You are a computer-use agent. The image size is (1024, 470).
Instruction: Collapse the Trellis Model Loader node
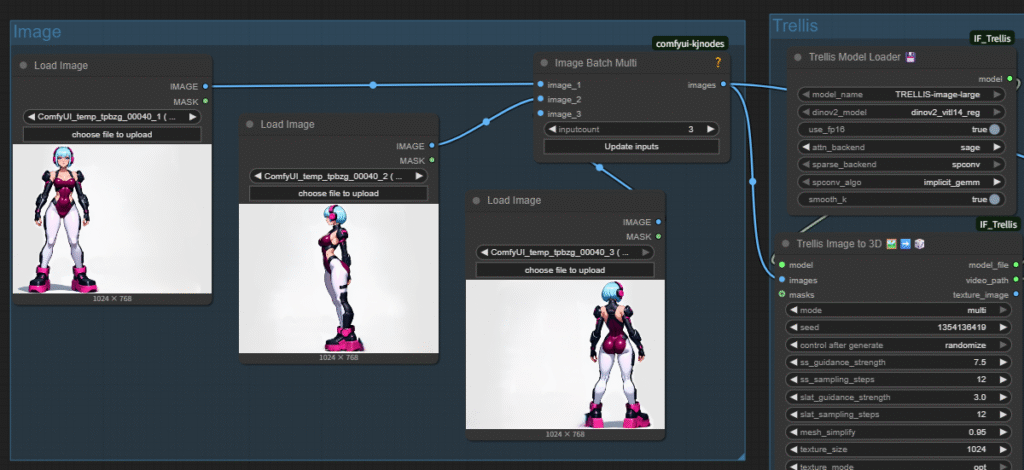click(x=796, y=57)
